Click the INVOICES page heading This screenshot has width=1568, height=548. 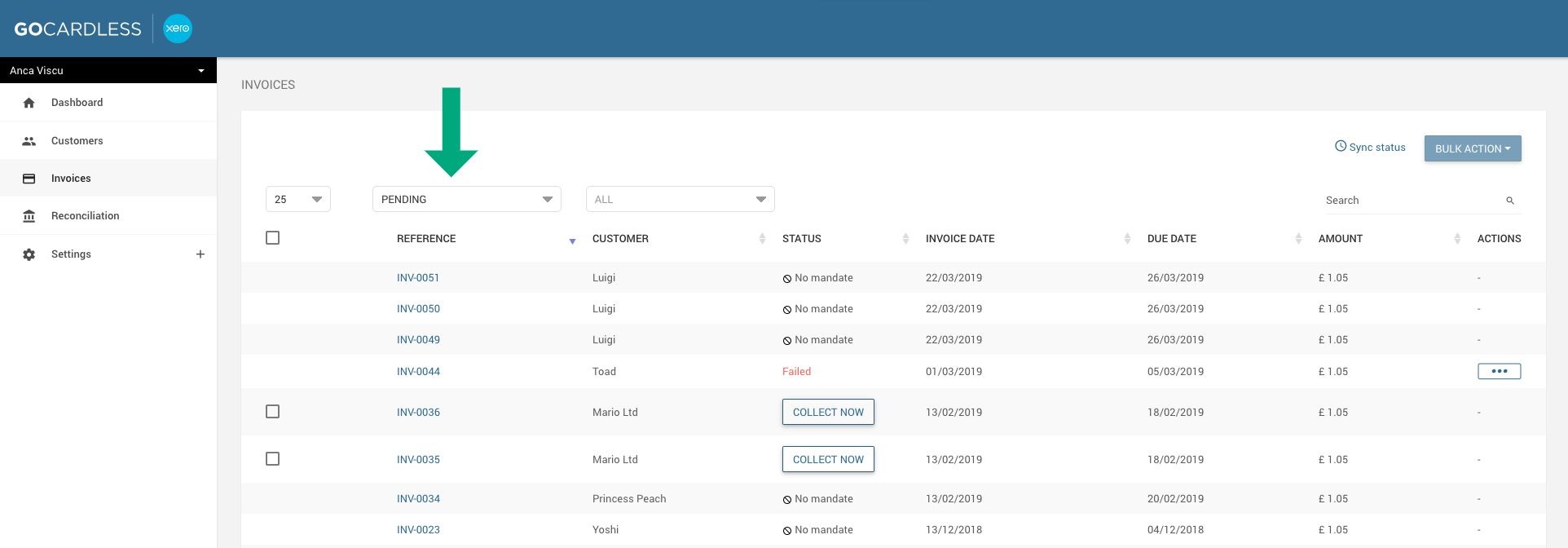(268, 85)
